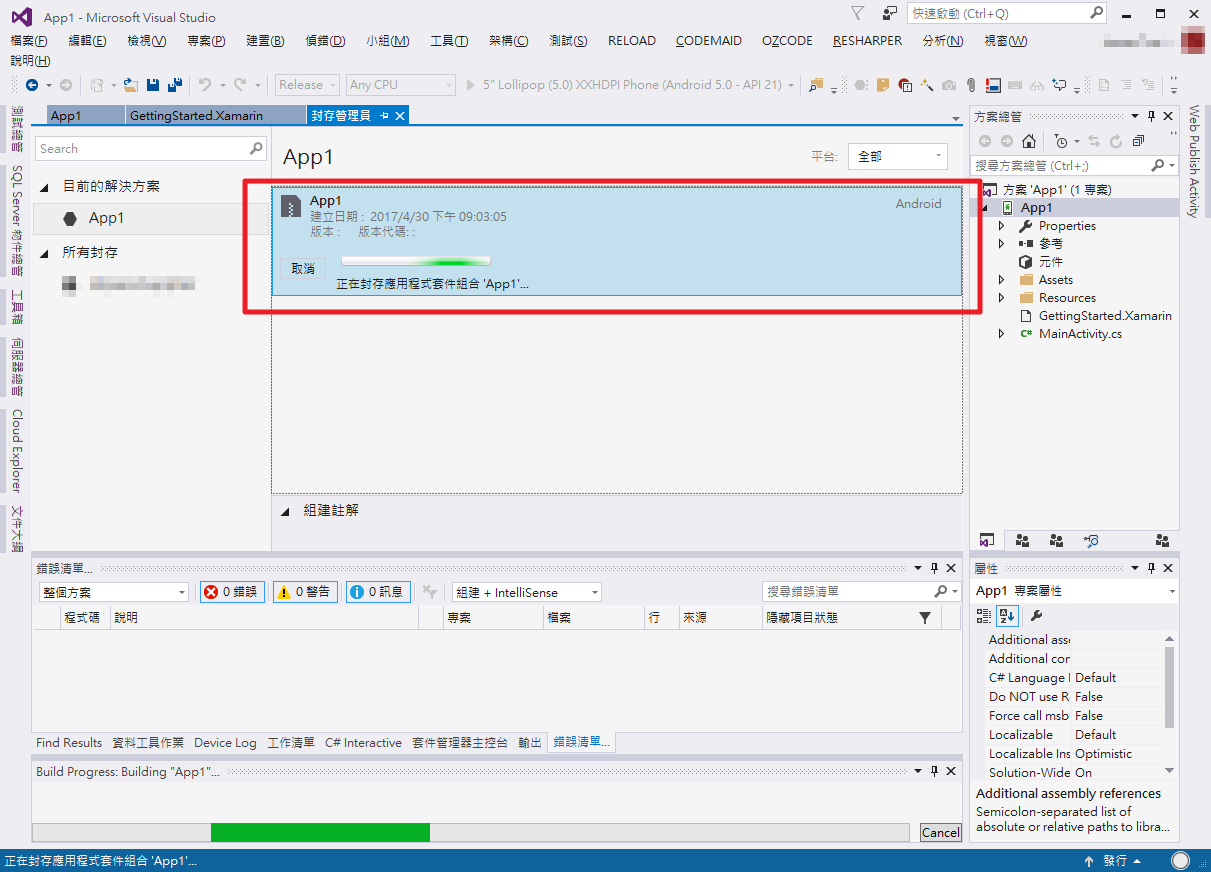
Task: Click the camera icon in the main toolbar
Action: [x=949, y=85]
